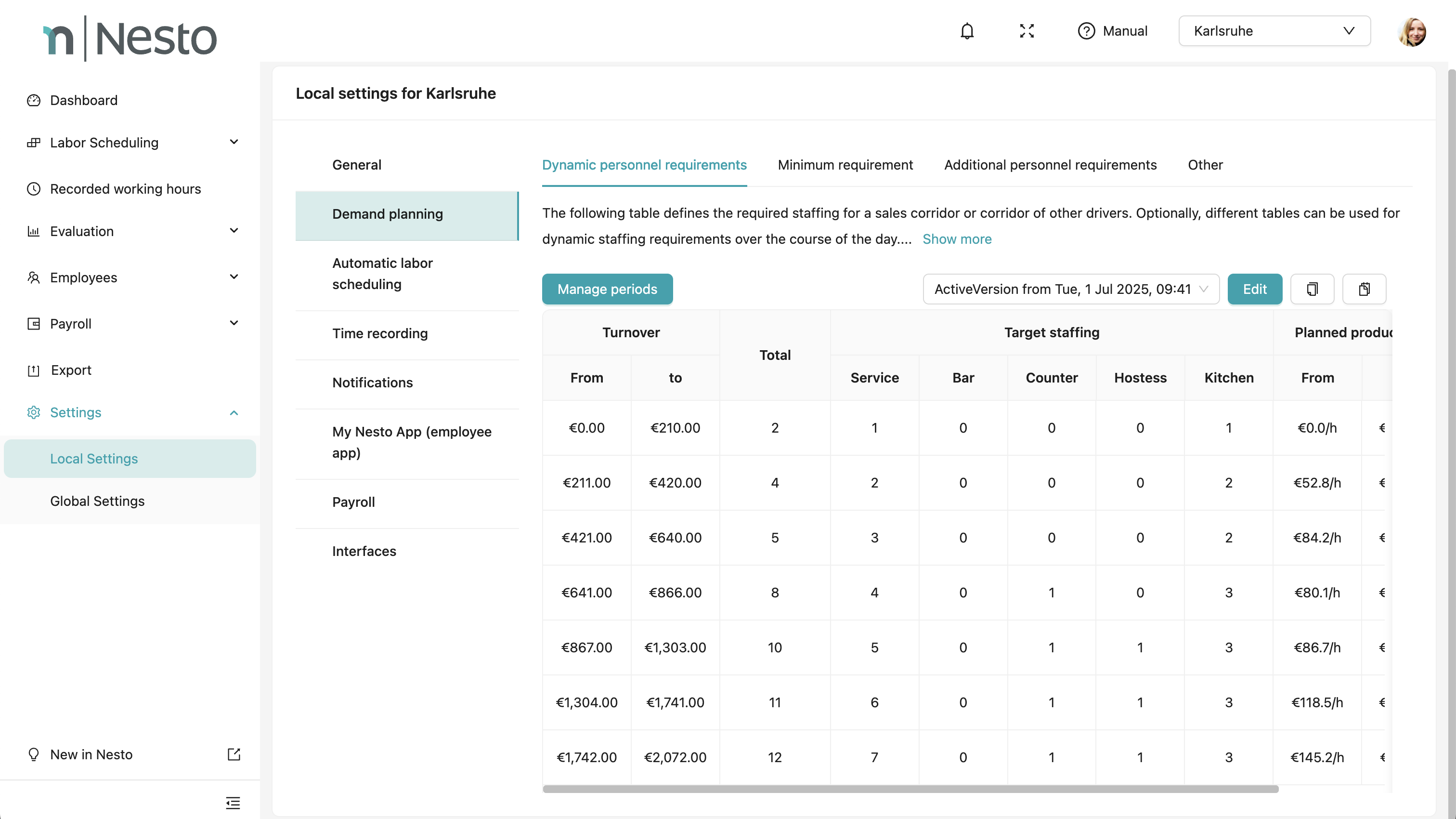
Task: Click the table's horizontal scrollbar
Action: tap(910, 789)
